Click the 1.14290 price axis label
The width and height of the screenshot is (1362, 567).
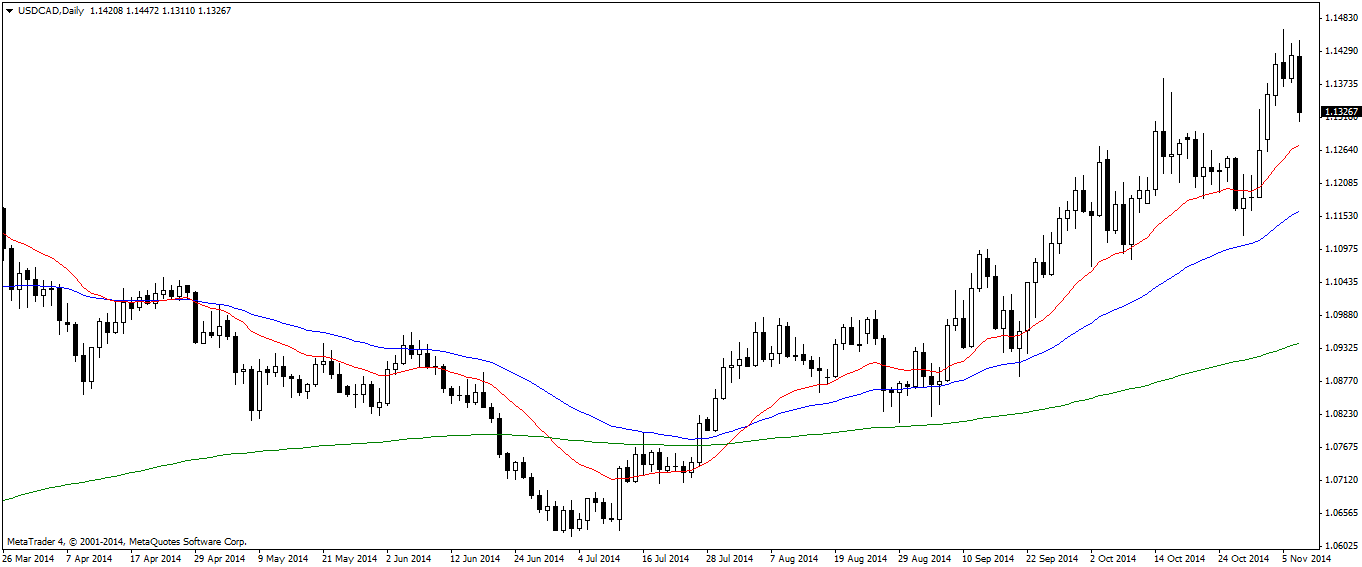point(1340,51)
